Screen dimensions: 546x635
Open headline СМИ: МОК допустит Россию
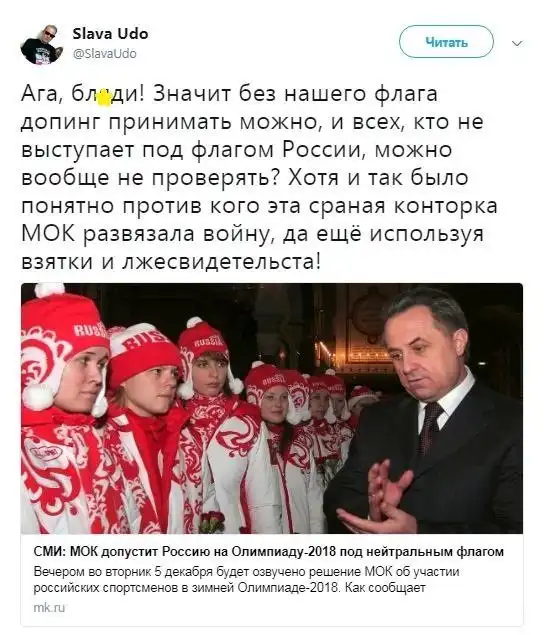269,552
